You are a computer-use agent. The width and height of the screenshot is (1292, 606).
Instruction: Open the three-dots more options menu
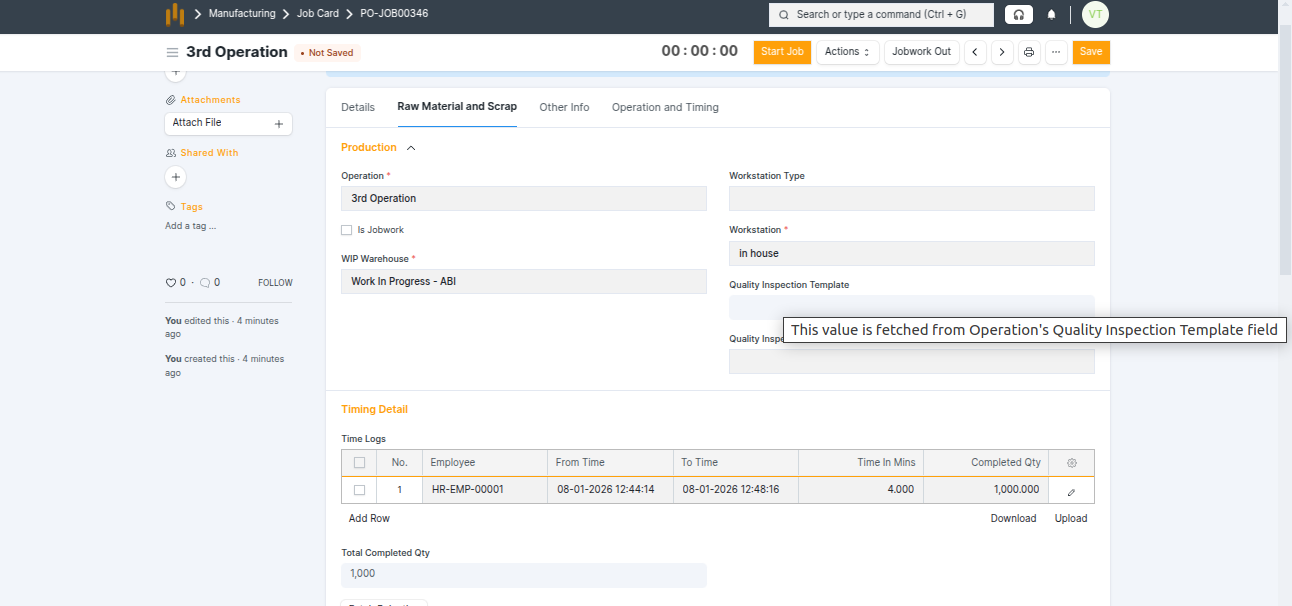coord(1056,52)
